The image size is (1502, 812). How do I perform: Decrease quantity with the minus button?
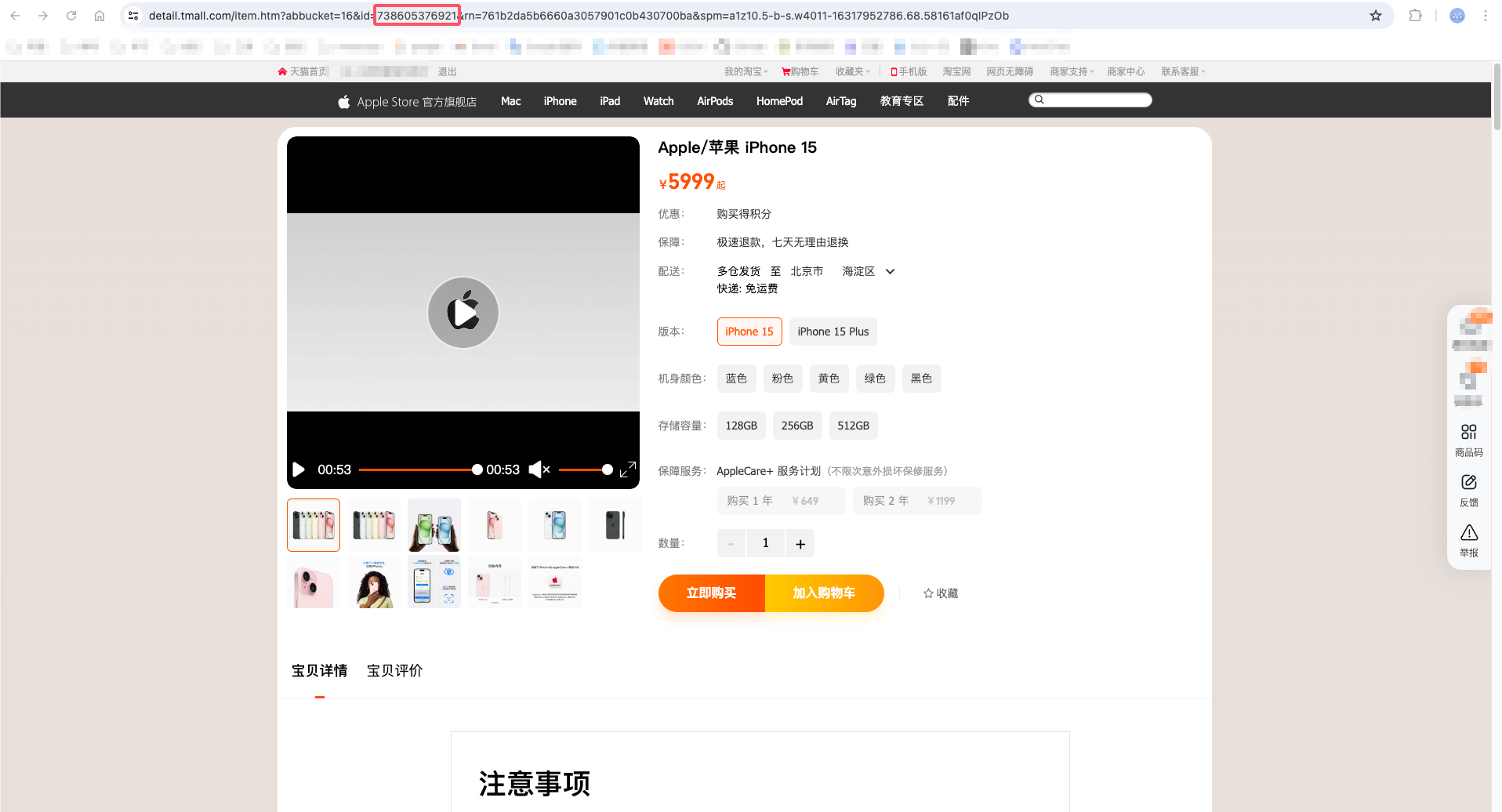pos(731,543)
